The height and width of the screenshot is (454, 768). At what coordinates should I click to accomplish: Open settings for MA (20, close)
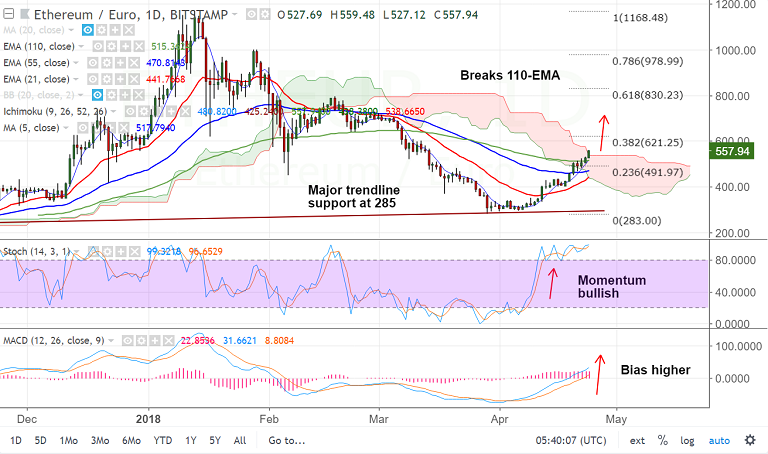click(101, 30)
